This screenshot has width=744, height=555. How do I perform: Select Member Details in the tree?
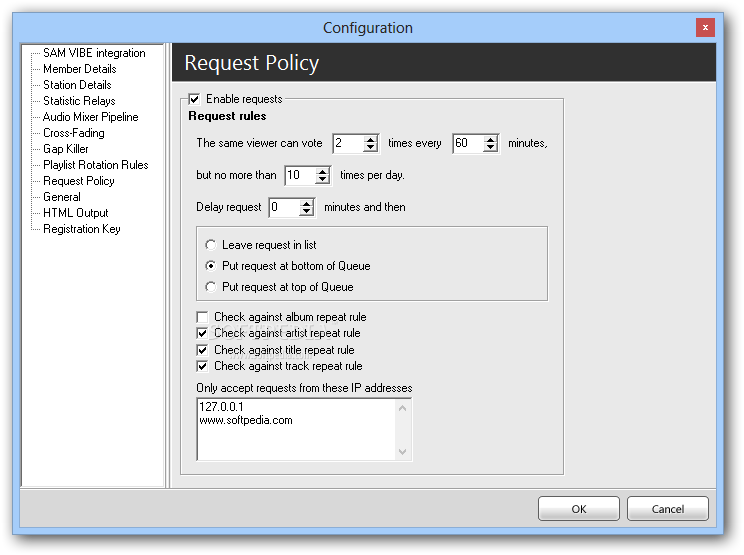coord(79,69)
